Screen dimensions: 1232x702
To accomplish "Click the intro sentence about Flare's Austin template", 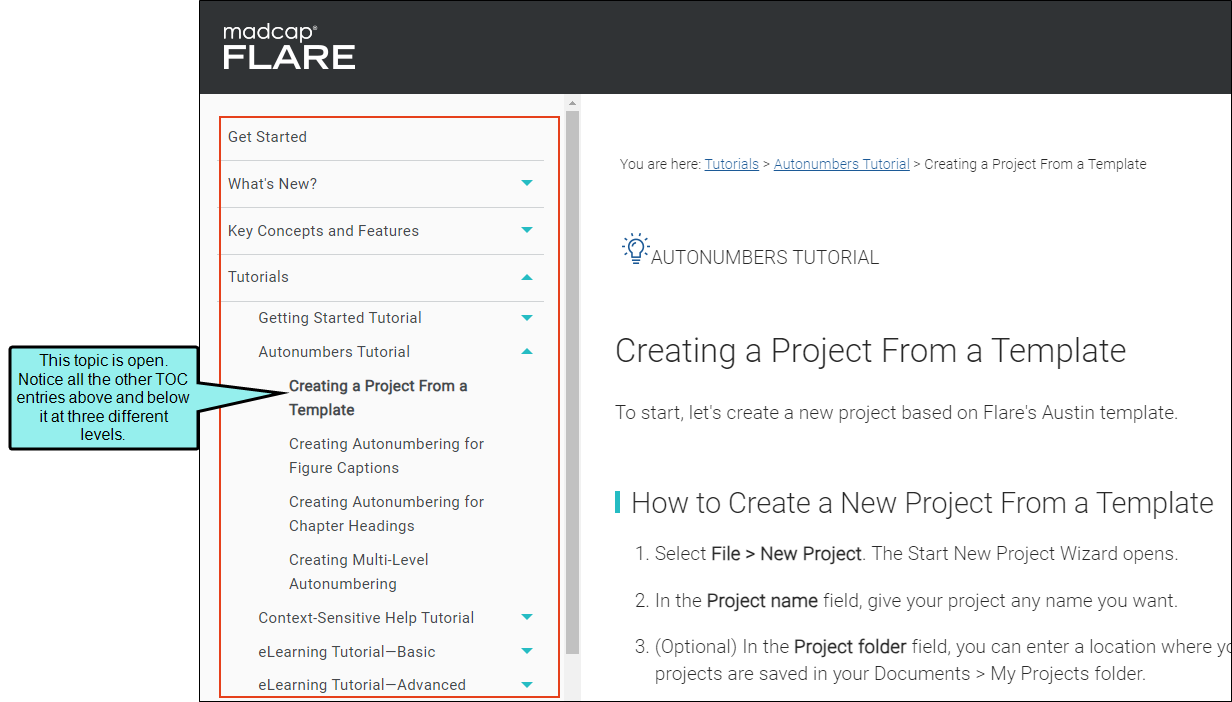I will 897,412.
